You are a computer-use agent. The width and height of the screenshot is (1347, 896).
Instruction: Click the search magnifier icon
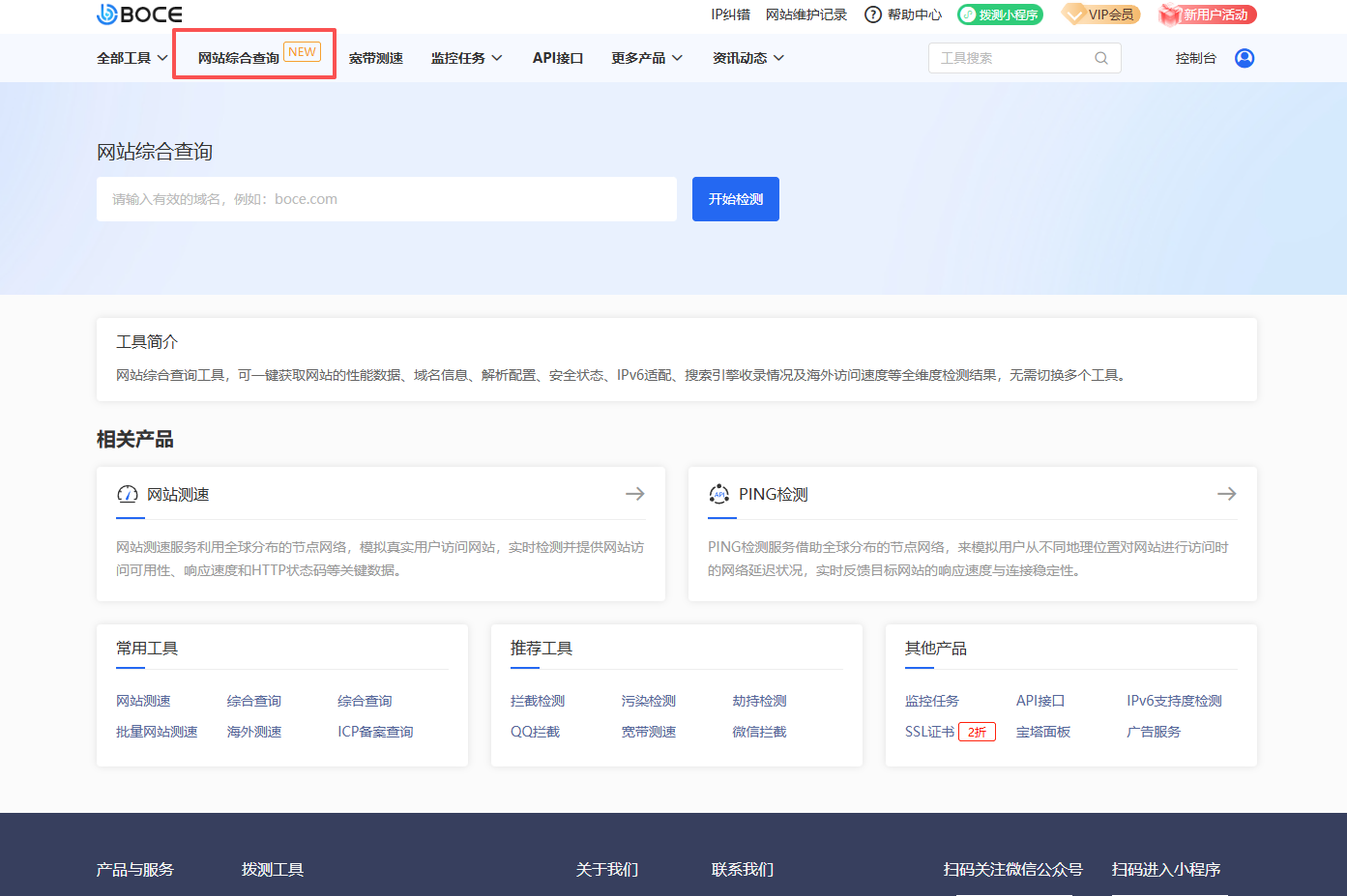[1100, 58]
